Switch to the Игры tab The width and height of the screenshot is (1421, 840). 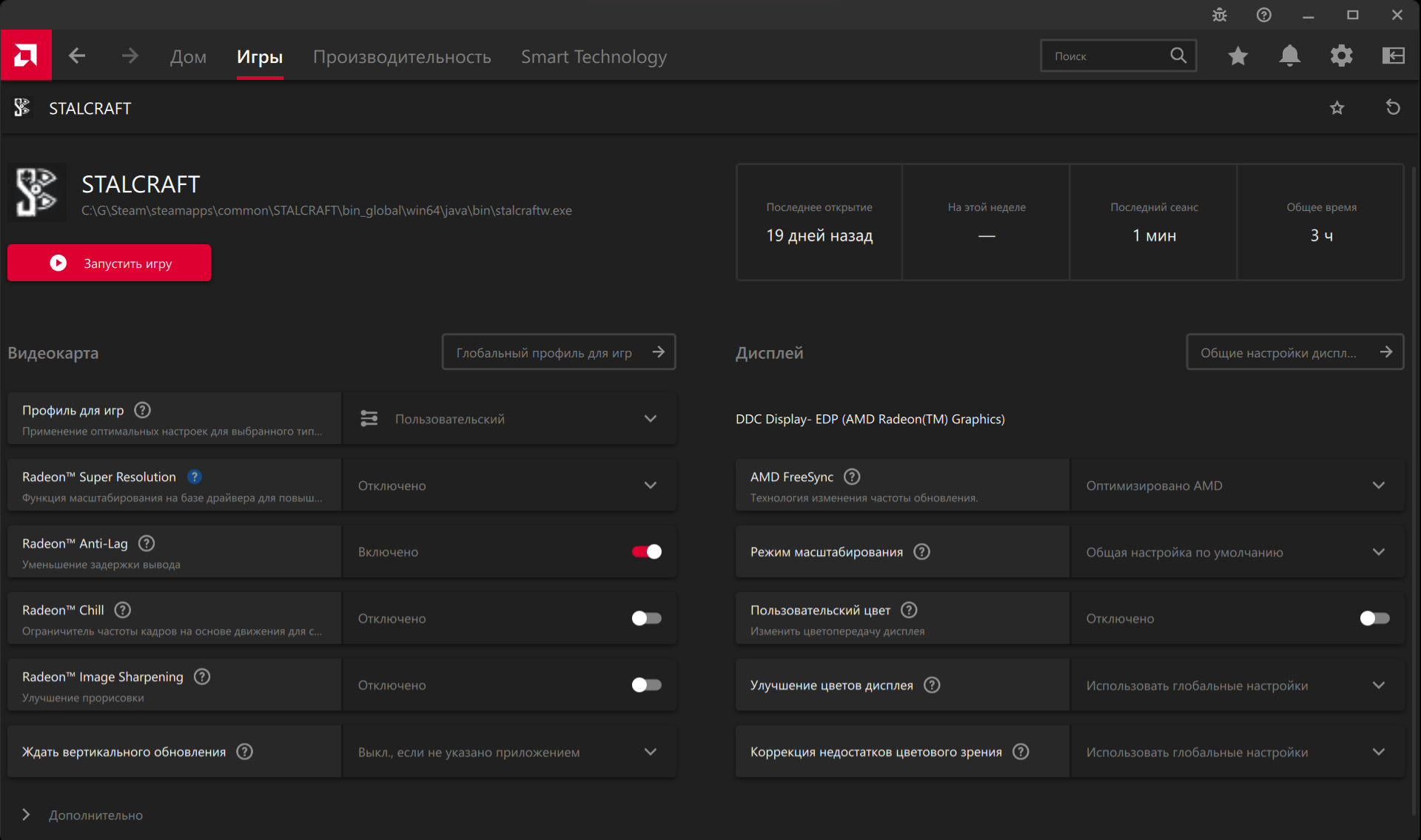coord(260,57)
